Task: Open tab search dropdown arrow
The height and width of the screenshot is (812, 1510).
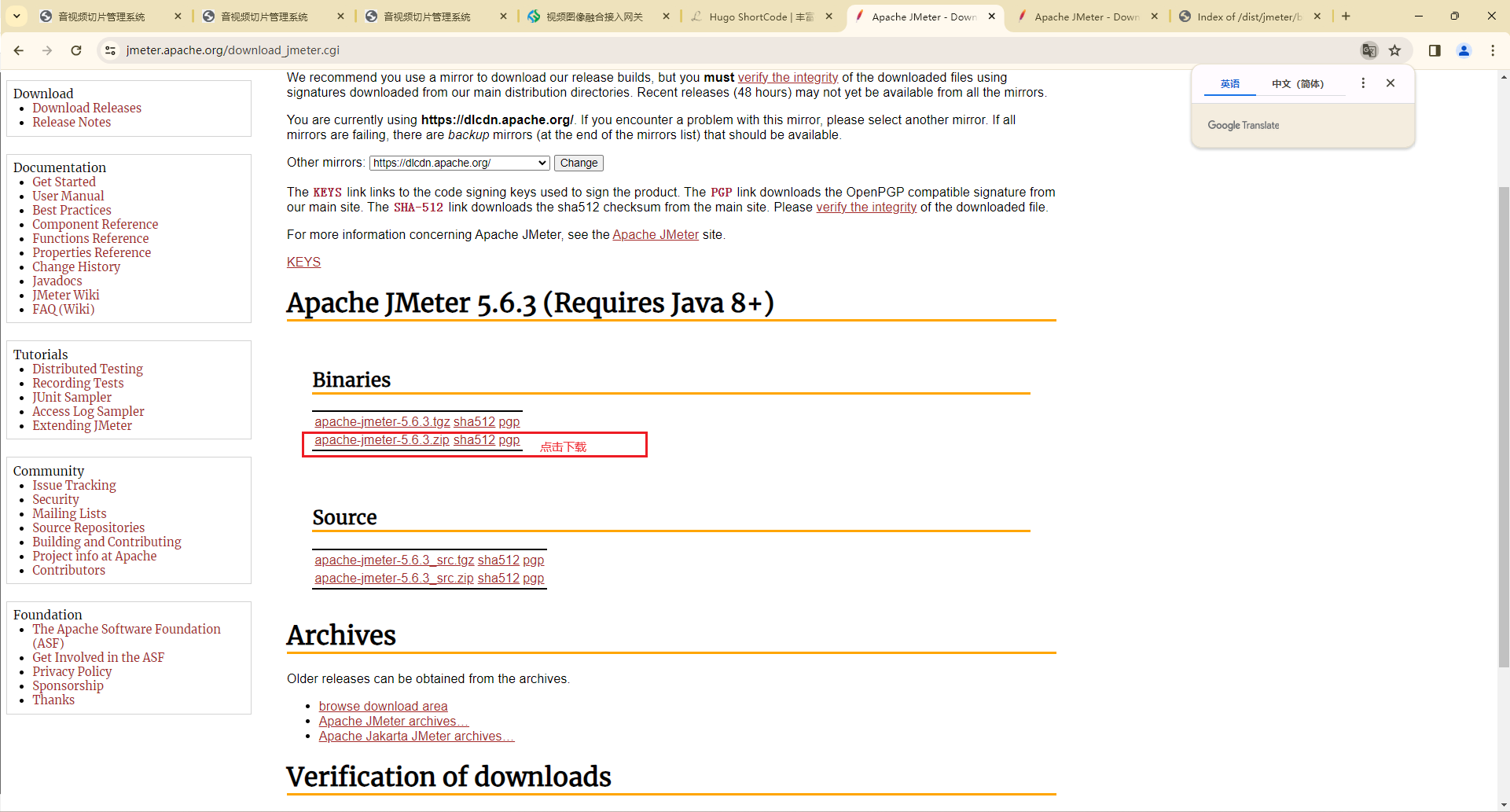Action: pos(17,16)
